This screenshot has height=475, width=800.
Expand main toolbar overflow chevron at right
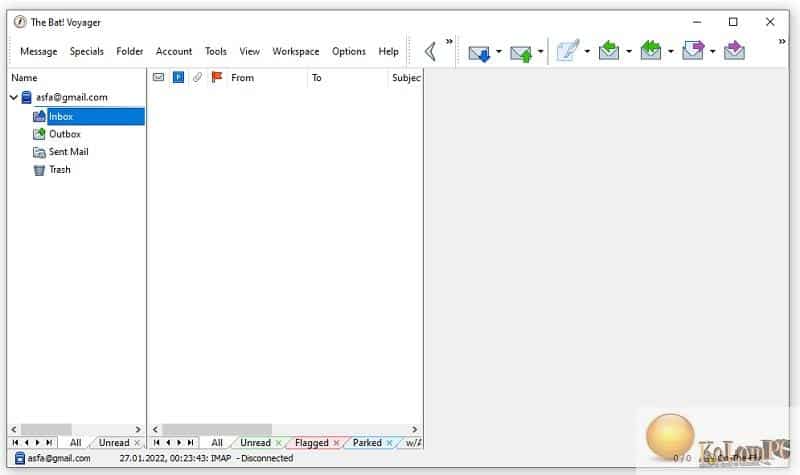pyautogui.click(x=782, y=41)
